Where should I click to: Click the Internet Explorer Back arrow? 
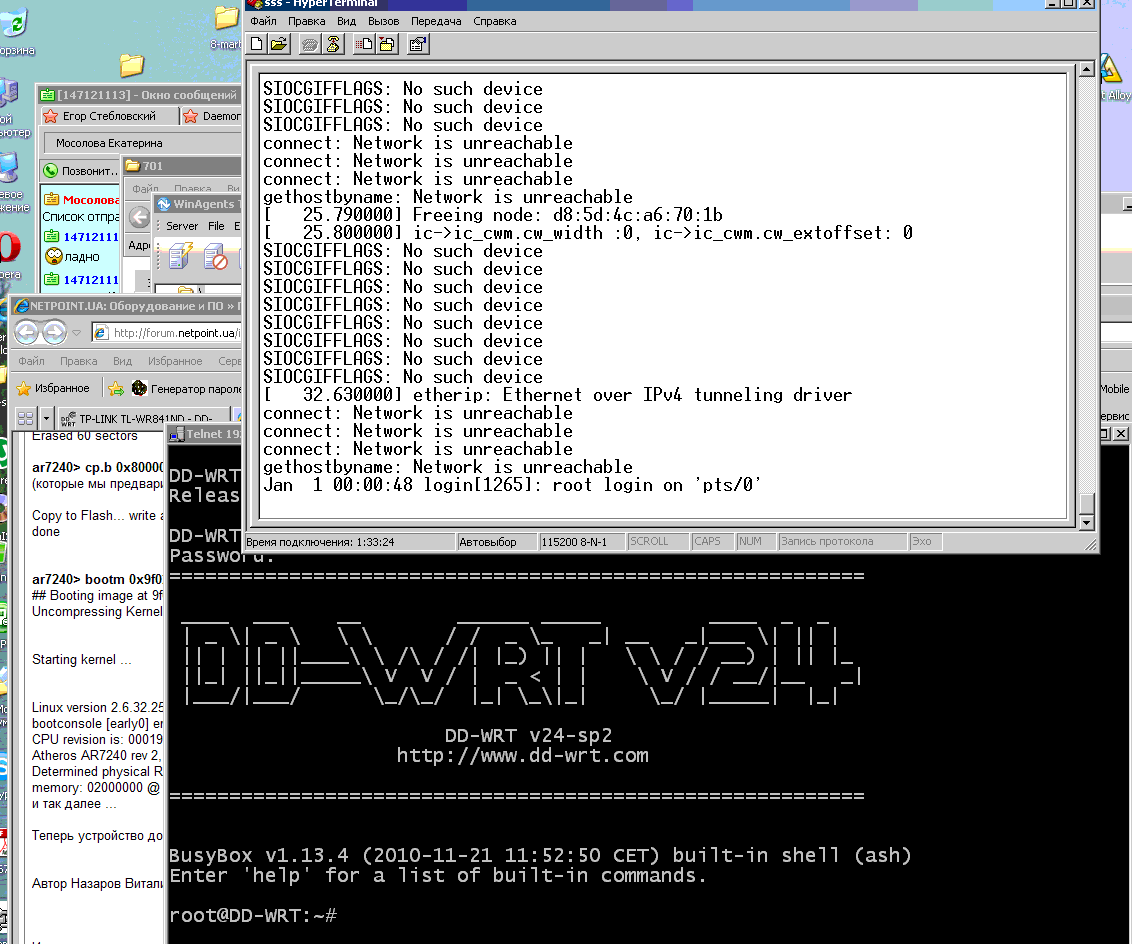pyautogui.click(x=27, y=332)
